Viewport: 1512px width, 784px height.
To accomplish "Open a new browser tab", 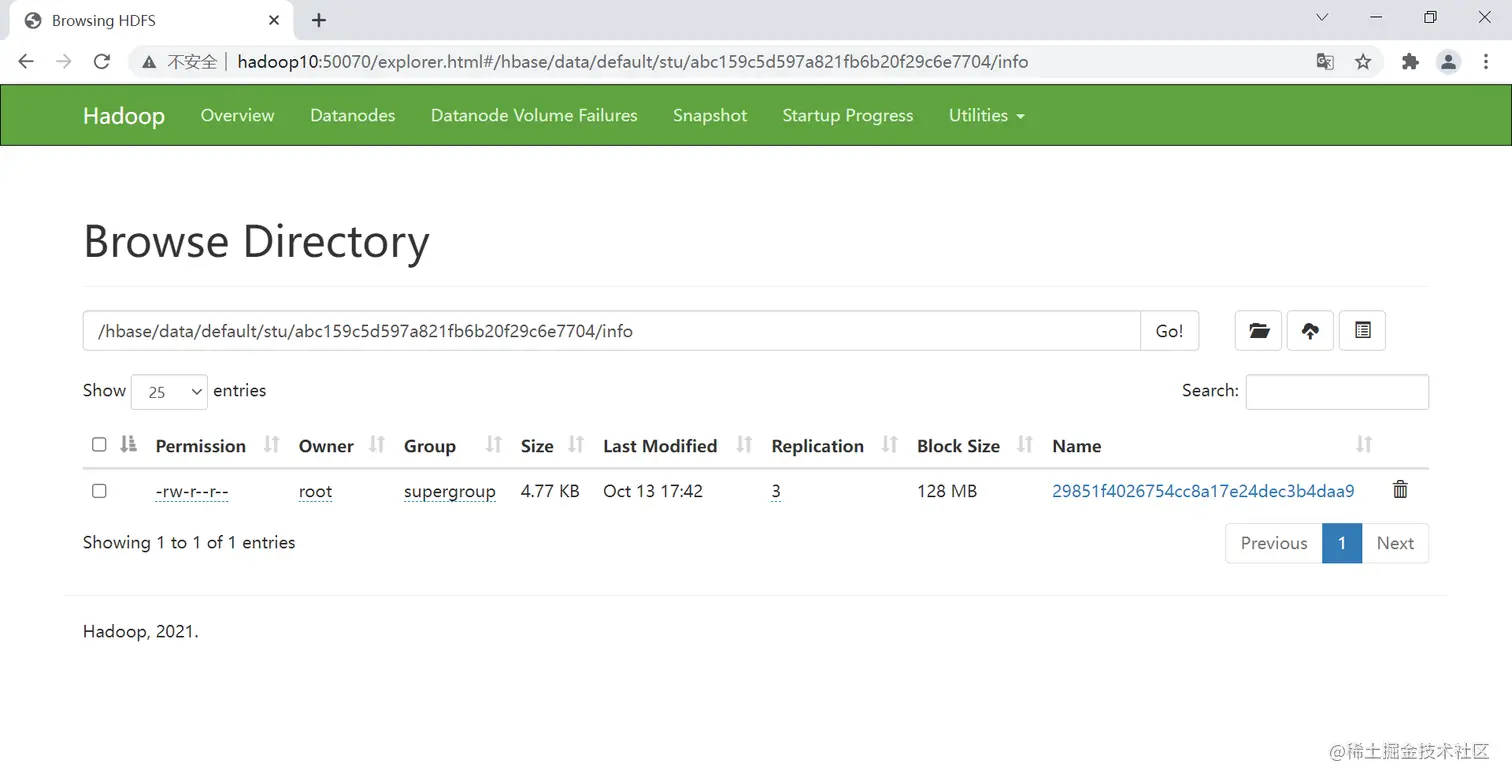I will point(319,20).
